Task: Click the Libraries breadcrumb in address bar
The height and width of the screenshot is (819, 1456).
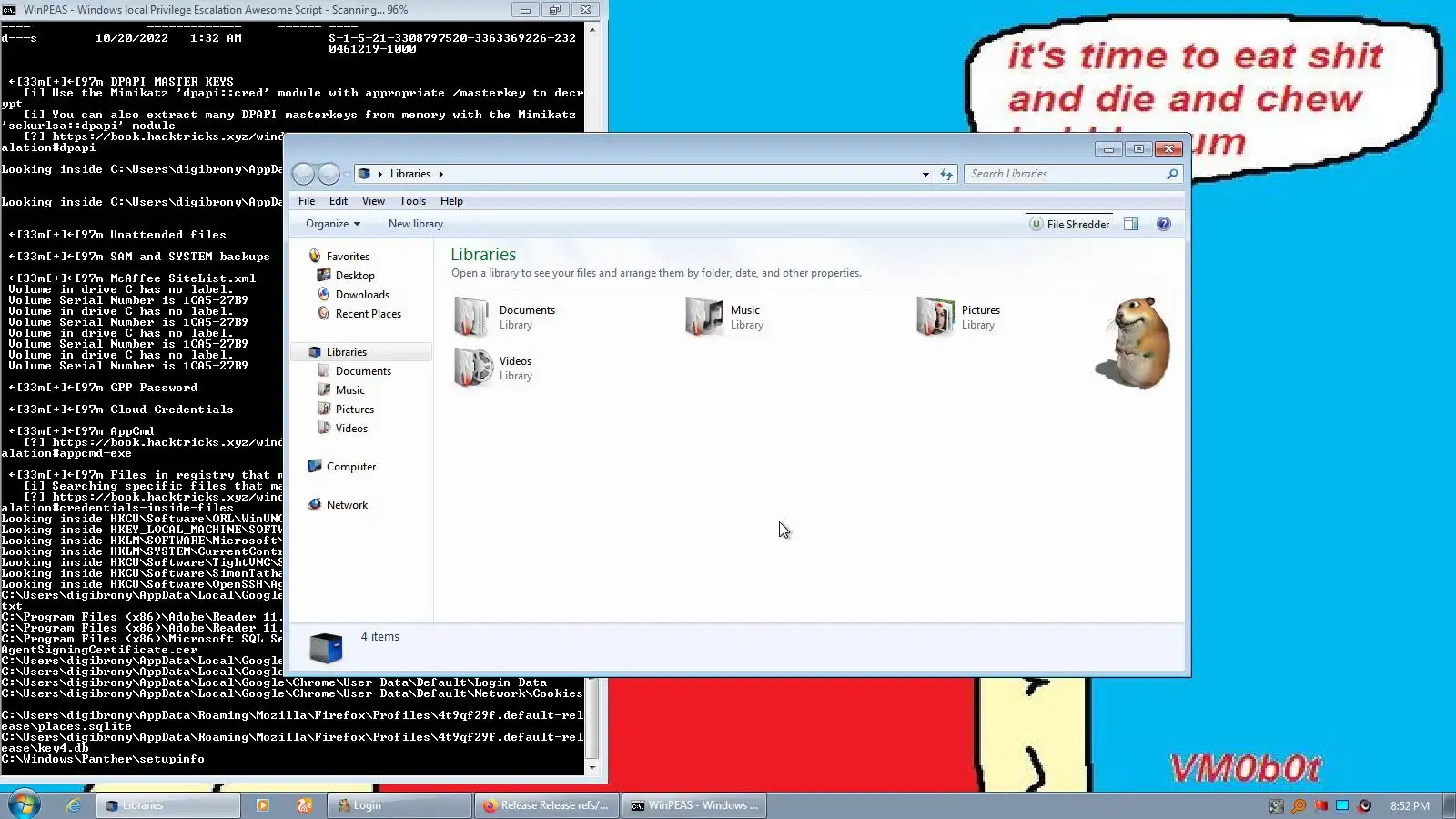Action: 410,174
